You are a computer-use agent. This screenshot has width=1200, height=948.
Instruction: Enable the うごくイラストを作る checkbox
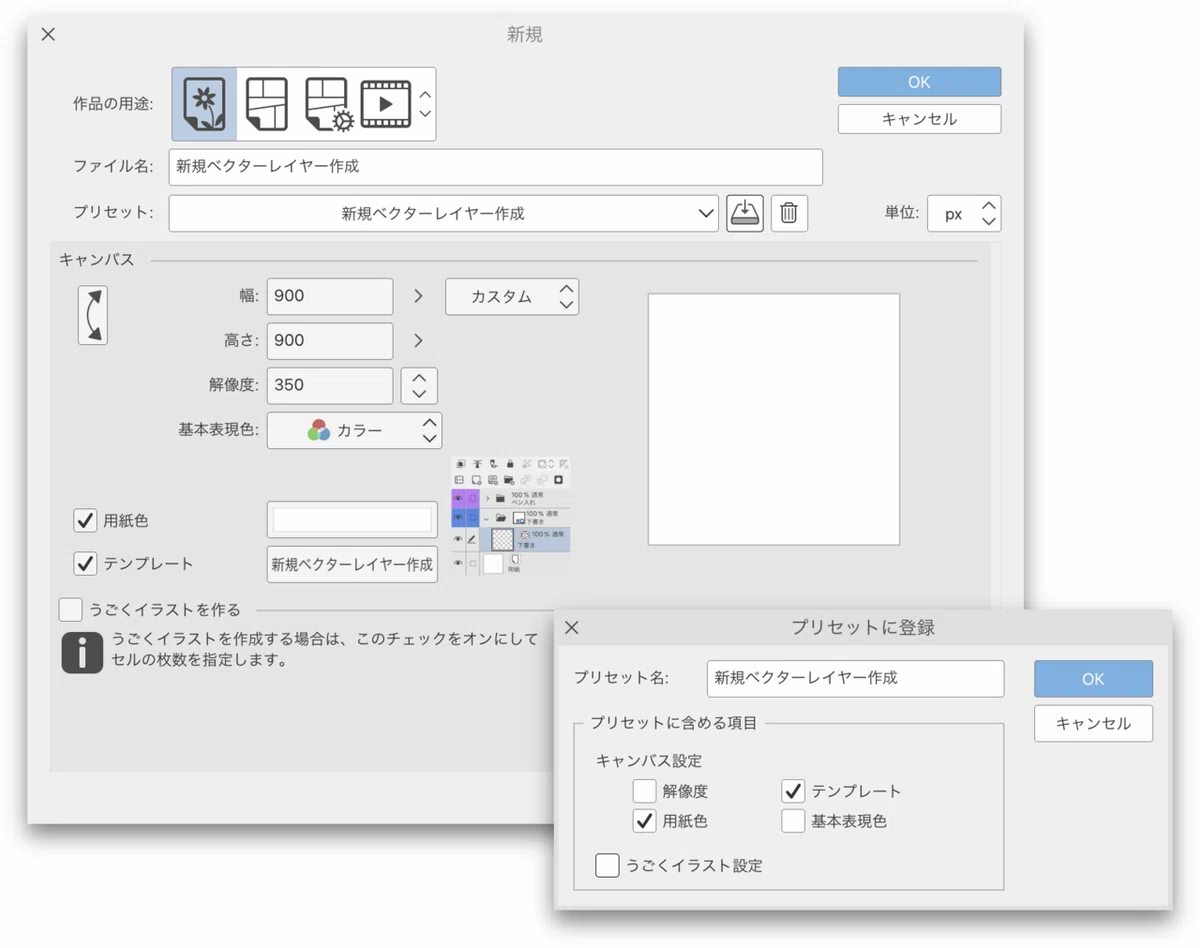pos(70,609)
